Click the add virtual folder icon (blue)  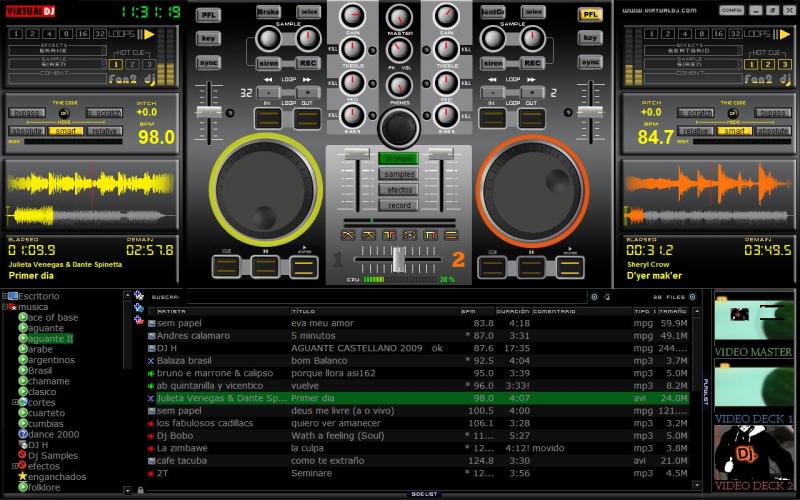[139, 307]
